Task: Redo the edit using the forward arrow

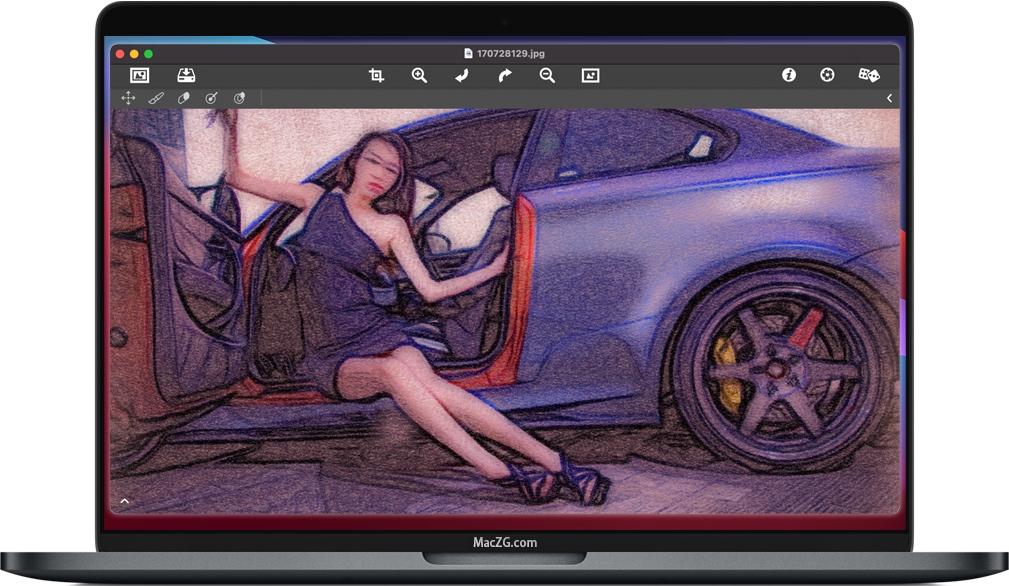Action: point(505,75)
